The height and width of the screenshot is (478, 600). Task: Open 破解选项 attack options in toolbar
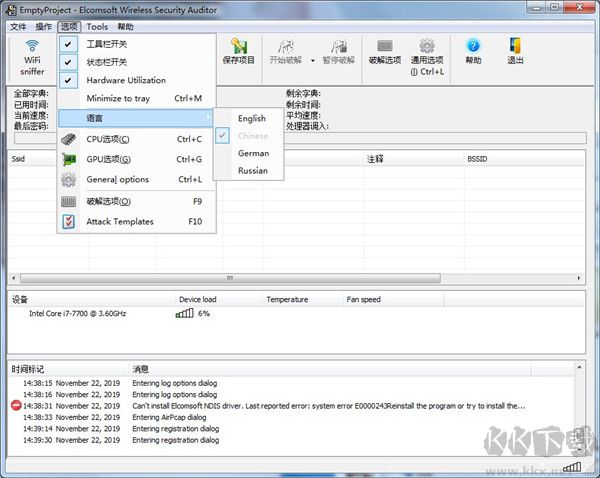click(x=385, y=52)
